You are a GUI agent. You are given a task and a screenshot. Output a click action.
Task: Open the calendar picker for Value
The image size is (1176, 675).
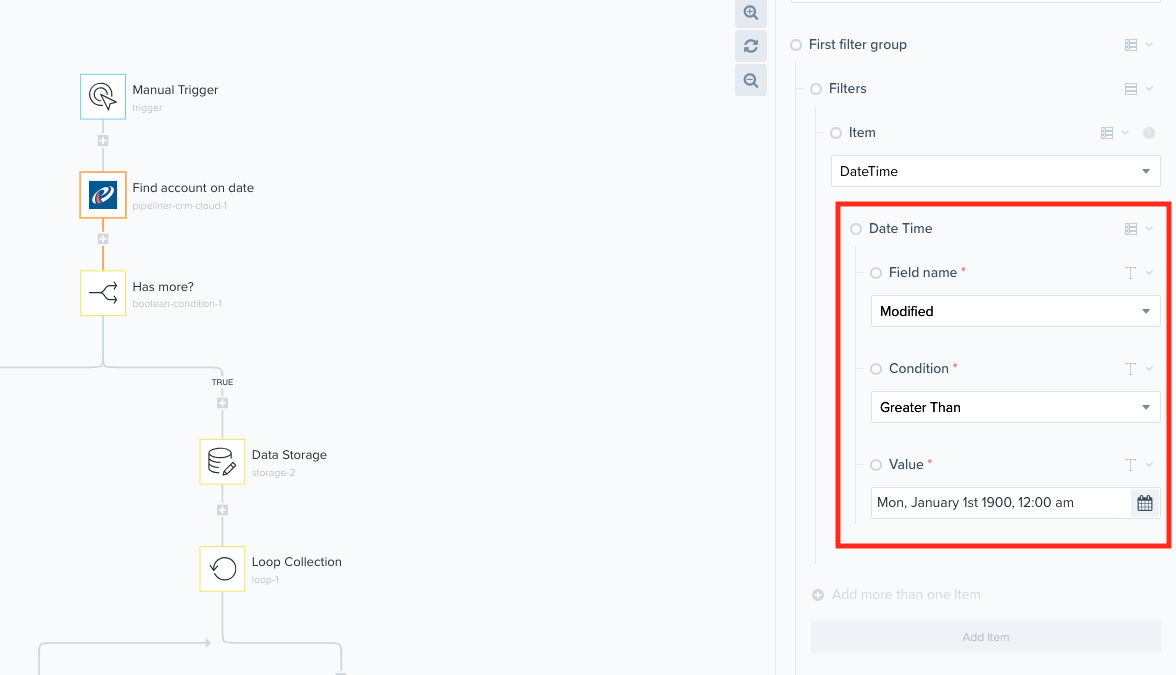click(x=1145, y=503)
